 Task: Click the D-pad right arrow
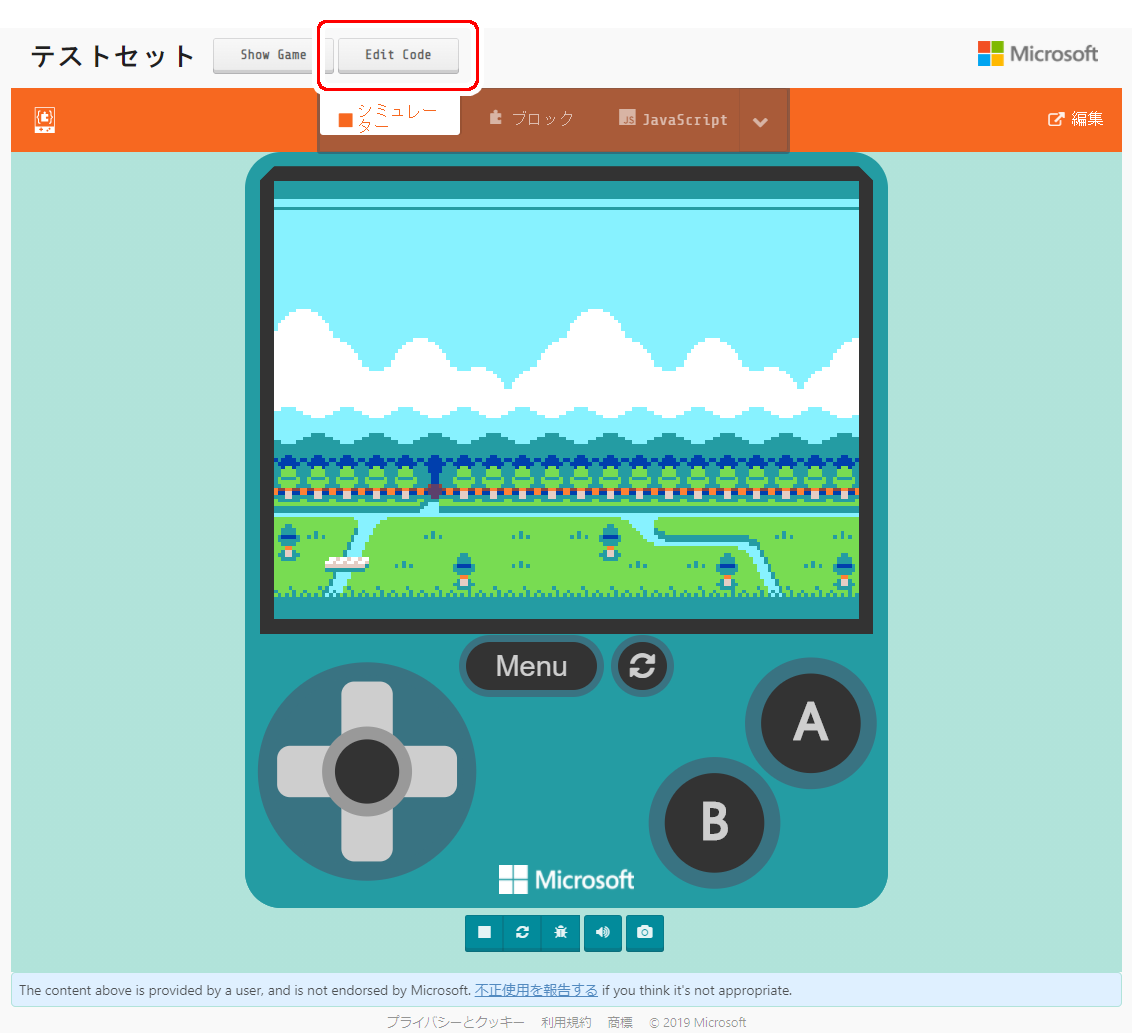[432, 771]
